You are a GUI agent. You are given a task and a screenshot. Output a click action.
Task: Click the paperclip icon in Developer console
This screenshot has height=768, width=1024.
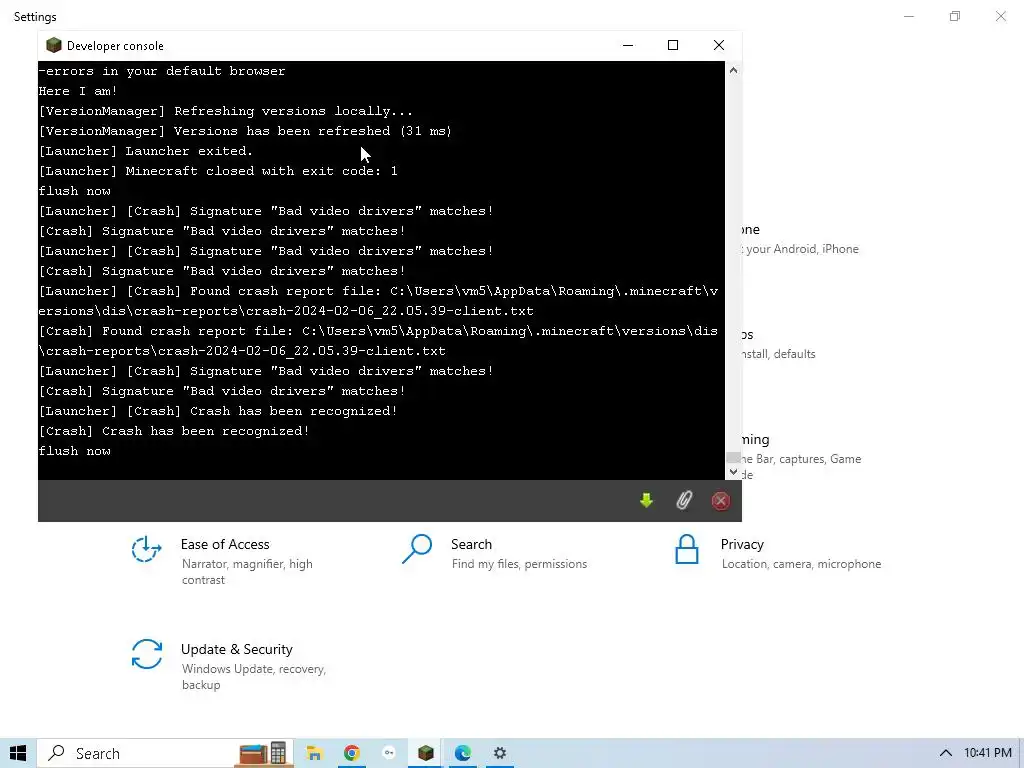[684, 501]
